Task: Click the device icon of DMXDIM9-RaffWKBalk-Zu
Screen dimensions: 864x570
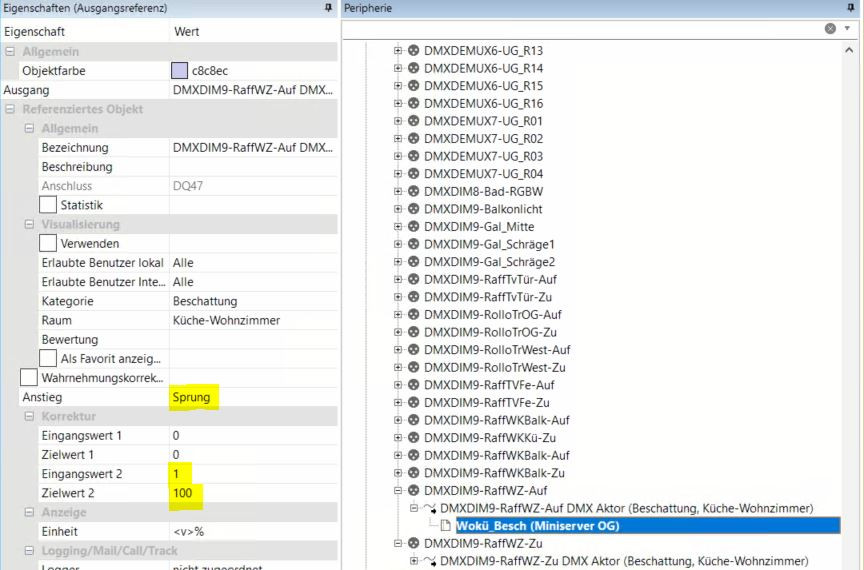Action: pyautogui.click(x=413, y=473)
